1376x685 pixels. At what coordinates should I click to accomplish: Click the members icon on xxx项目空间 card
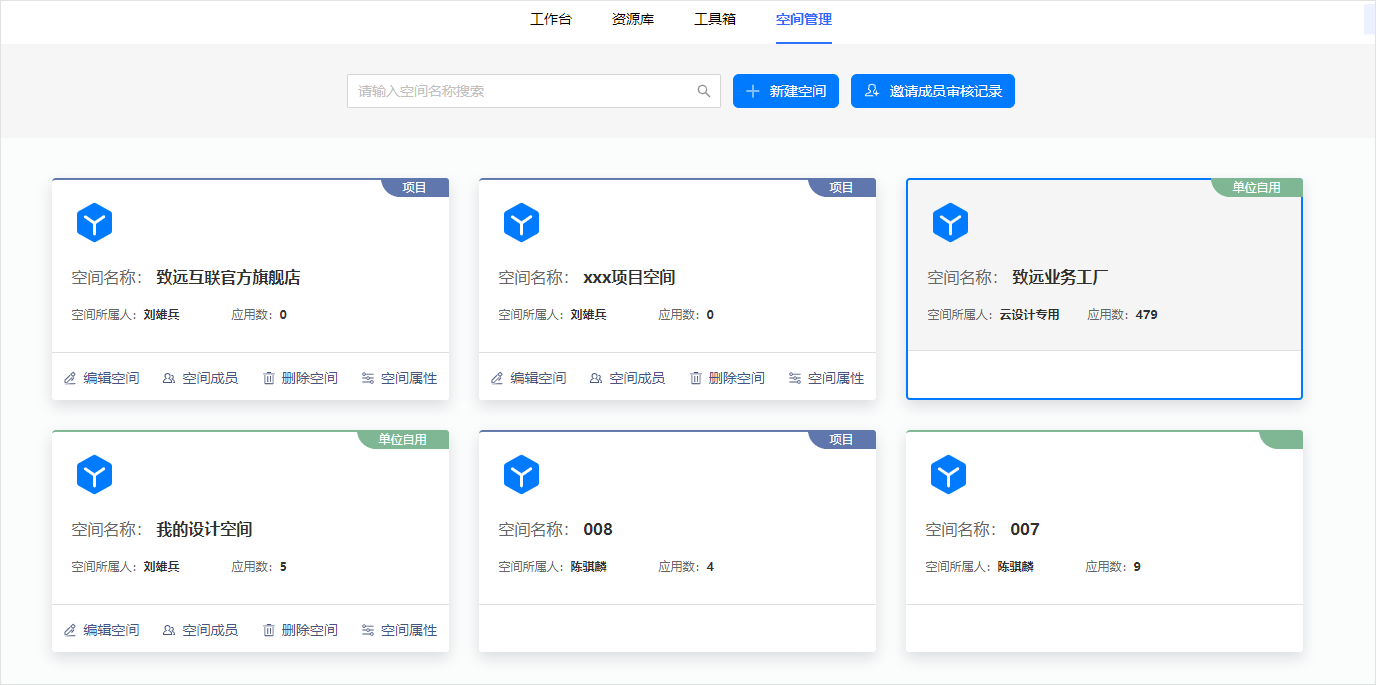[596, 378]
